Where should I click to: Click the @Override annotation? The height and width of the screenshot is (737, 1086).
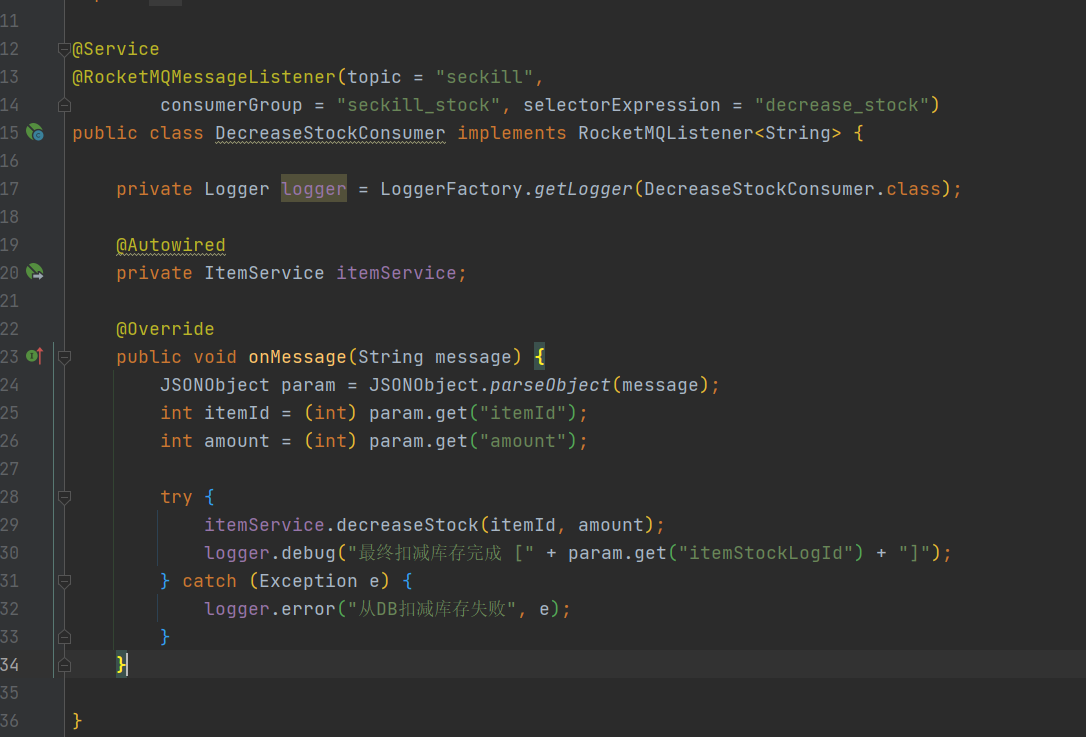pos(165,329)
